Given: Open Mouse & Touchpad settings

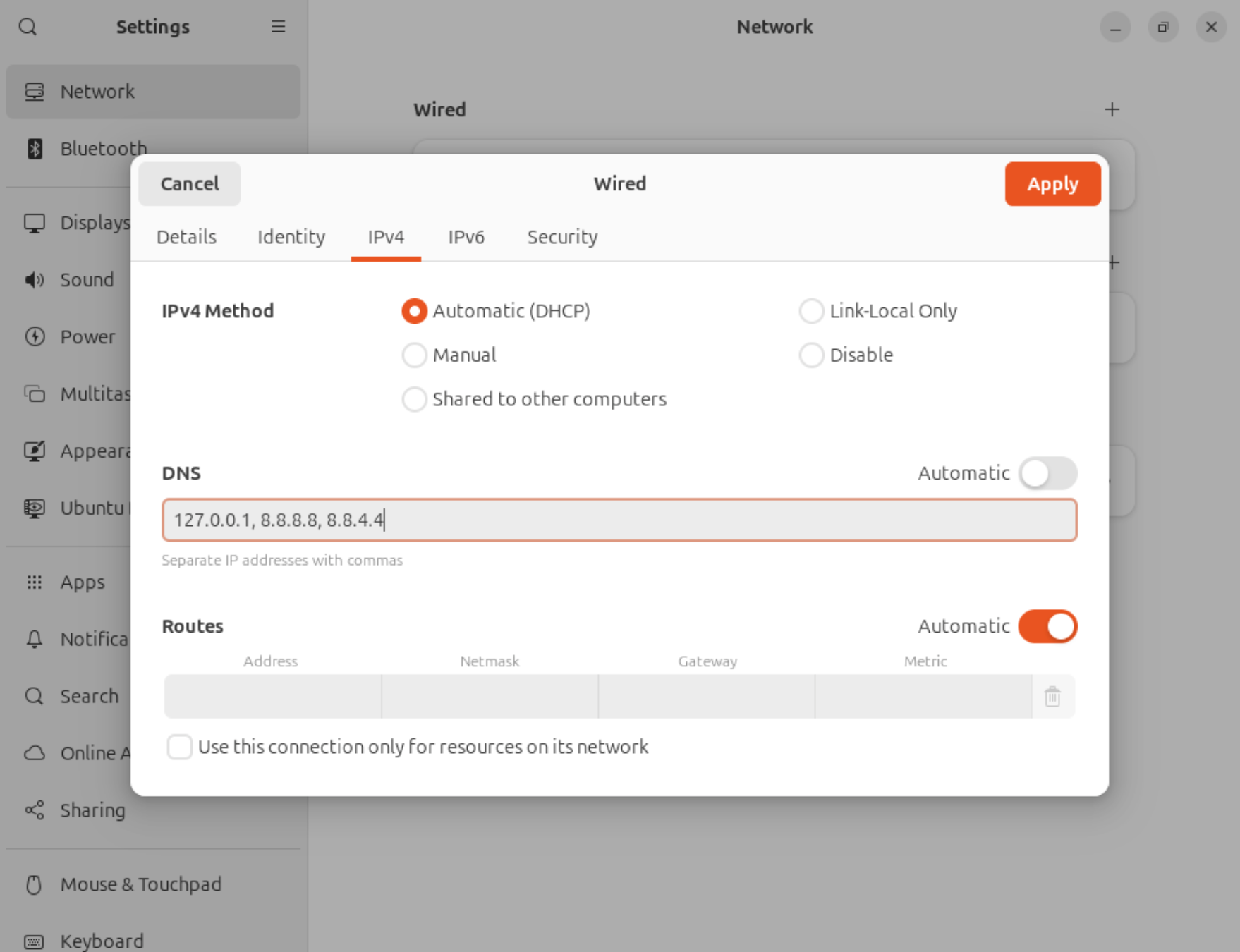Looking at the screenshot, I should pos(140,884).
